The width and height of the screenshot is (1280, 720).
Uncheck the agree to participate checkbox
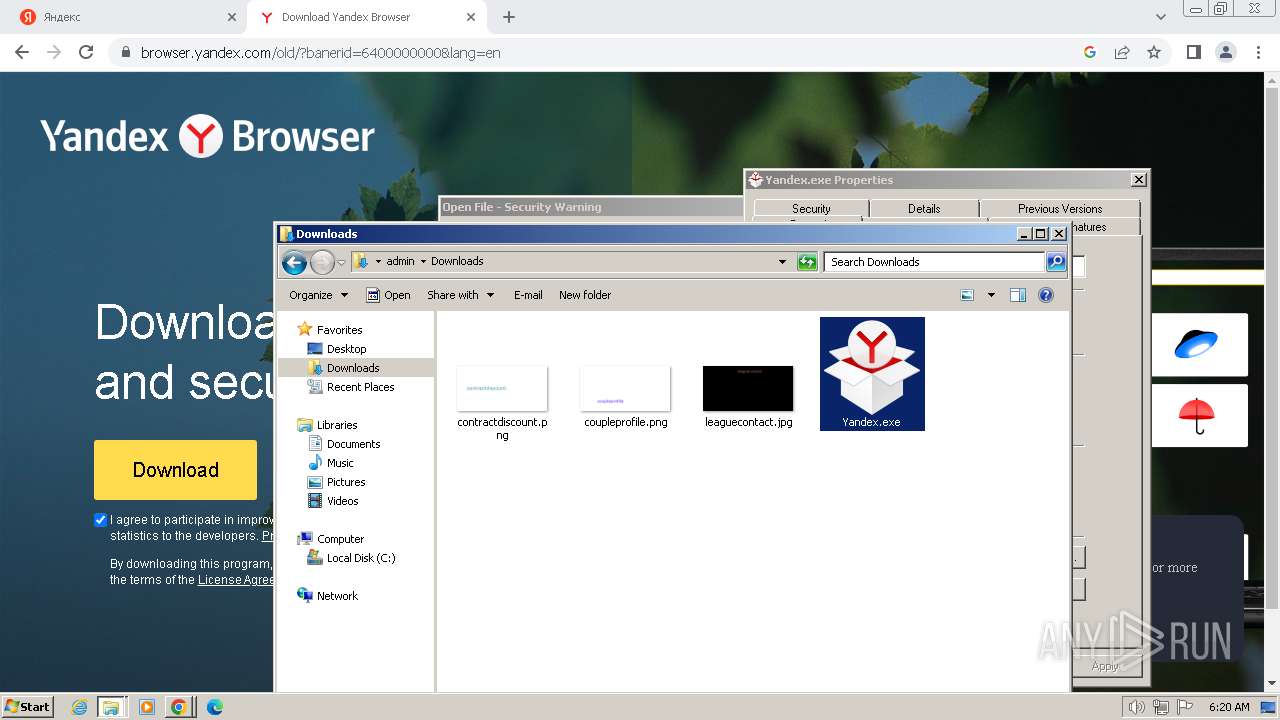click(100, 520)
